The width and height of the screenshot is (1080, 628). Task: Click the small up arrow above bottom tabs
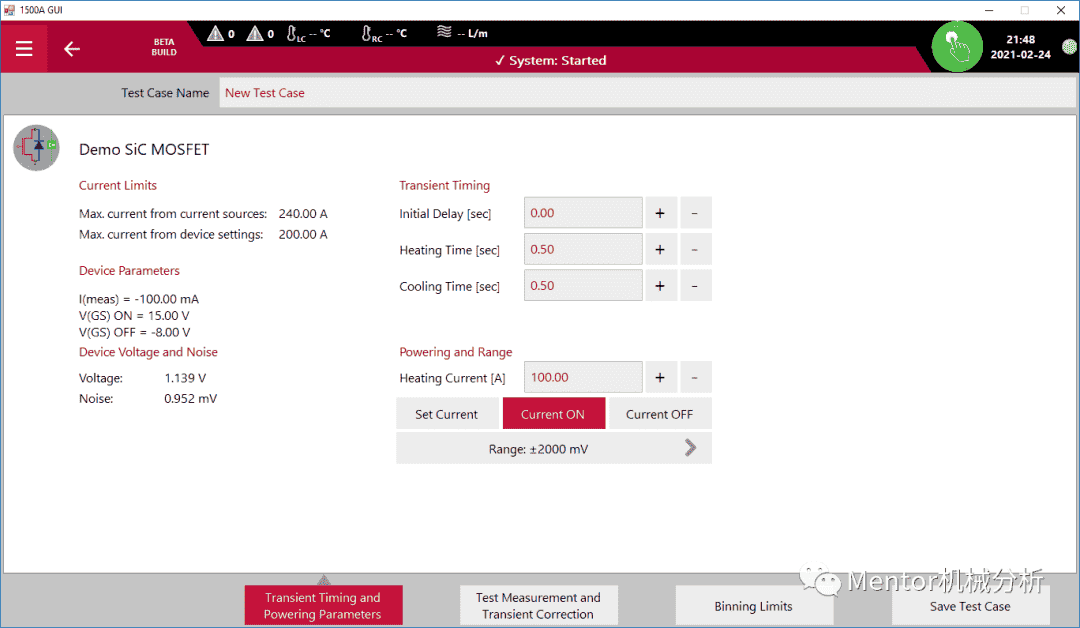pos(324,580)
